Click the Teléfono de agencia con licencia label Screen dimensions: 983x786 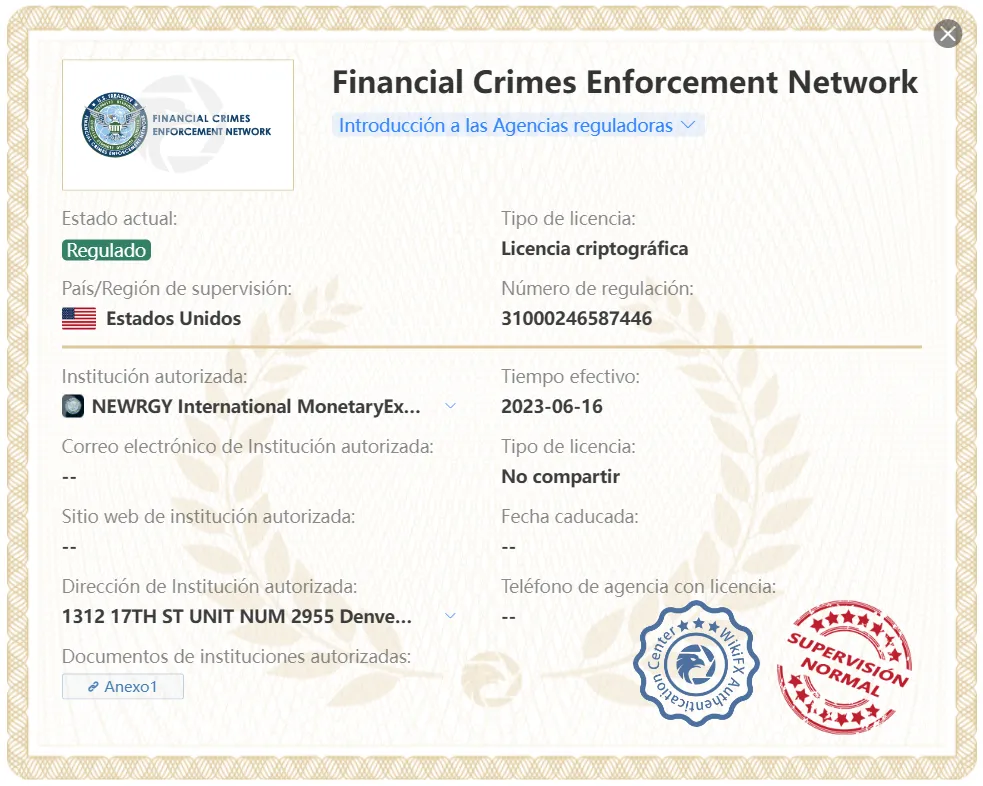(x=639, y=587)
